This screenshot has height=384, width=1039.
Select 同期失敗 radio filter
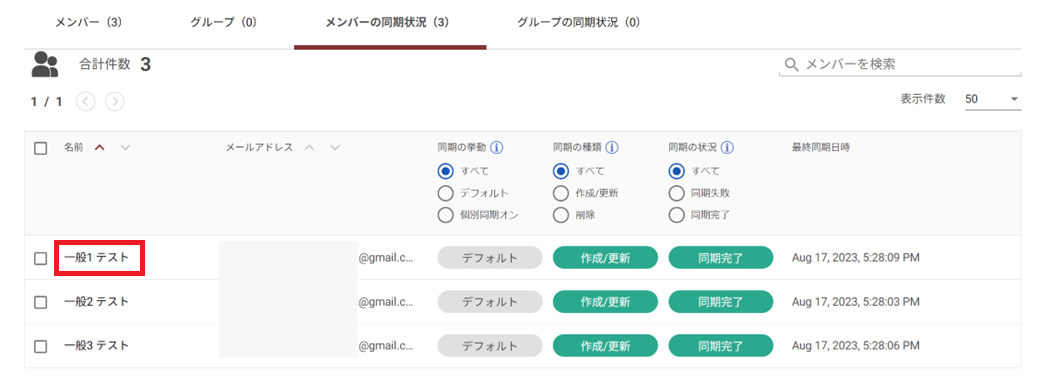tap(676, 193)
